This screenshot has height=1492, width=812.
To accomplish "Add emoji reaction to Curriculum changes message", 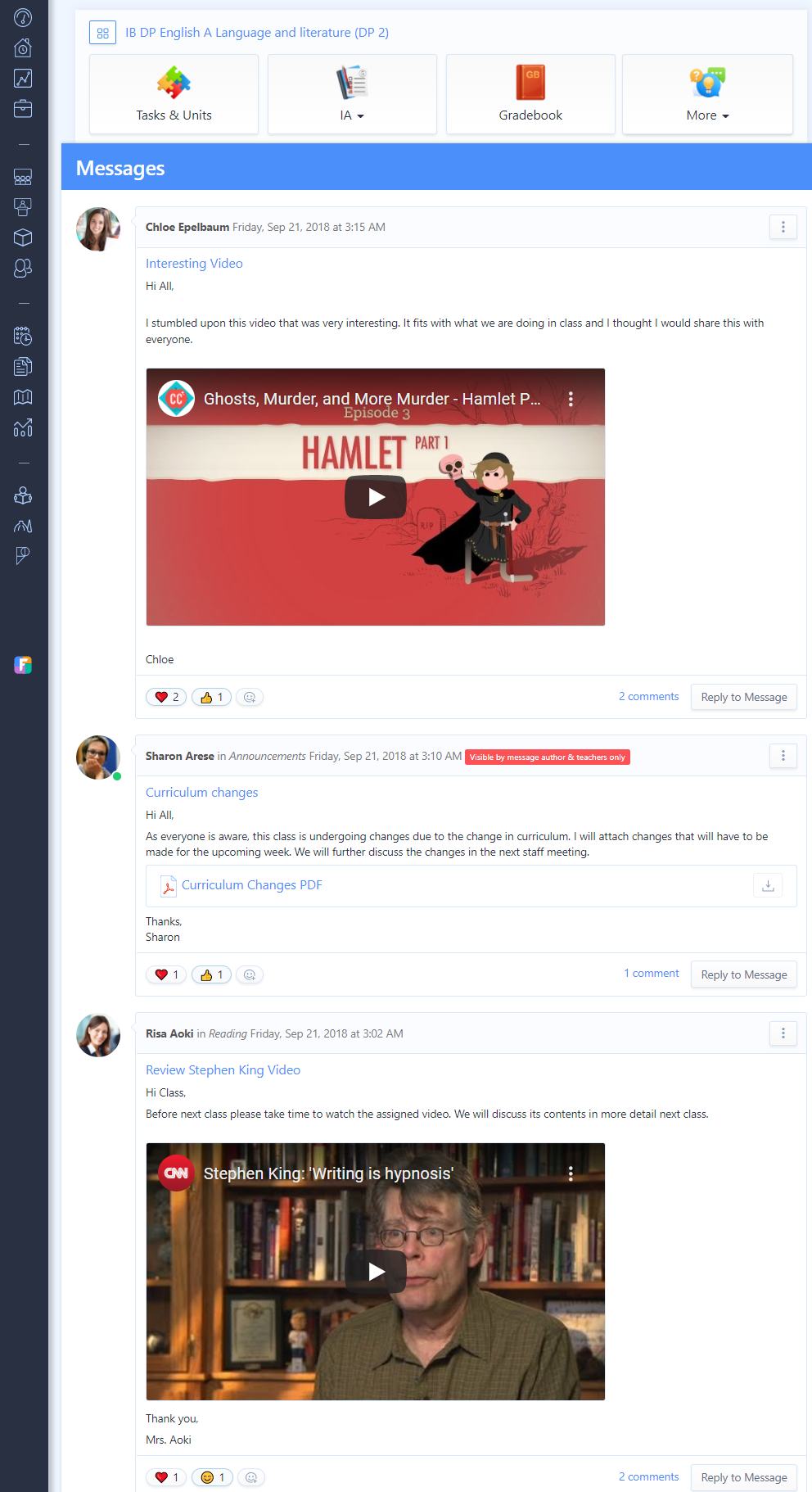I will (250, 974).
